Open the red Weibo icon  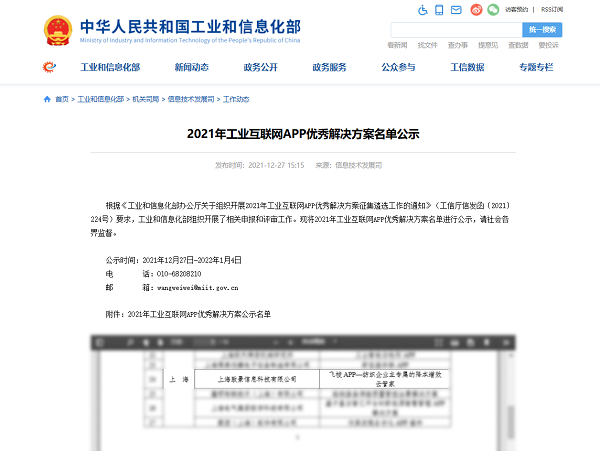tap(476, 10)
